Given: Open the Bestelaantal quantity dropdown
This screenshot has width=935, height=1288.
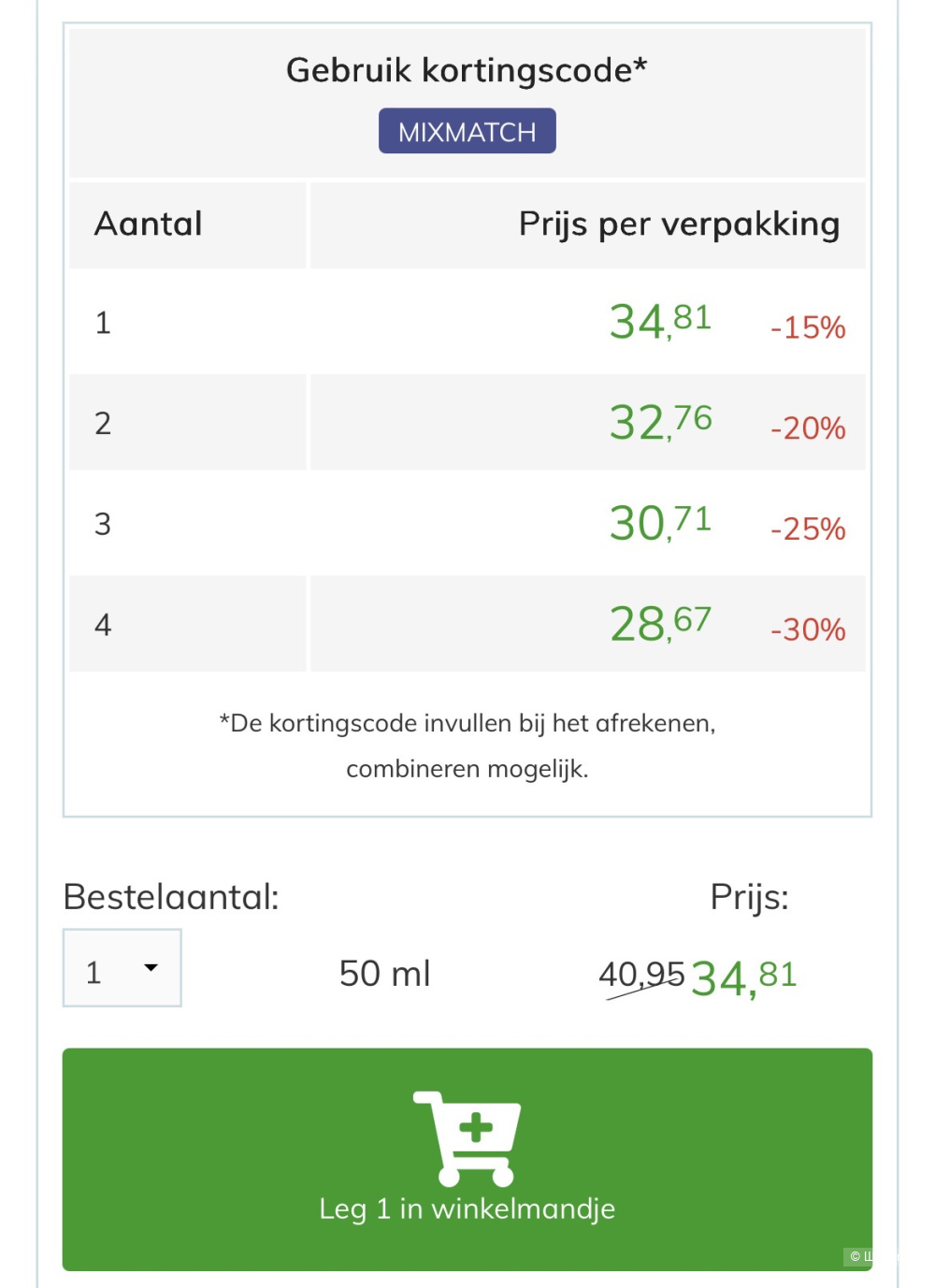Looking at the screenshot, I should tap(122, 968).
